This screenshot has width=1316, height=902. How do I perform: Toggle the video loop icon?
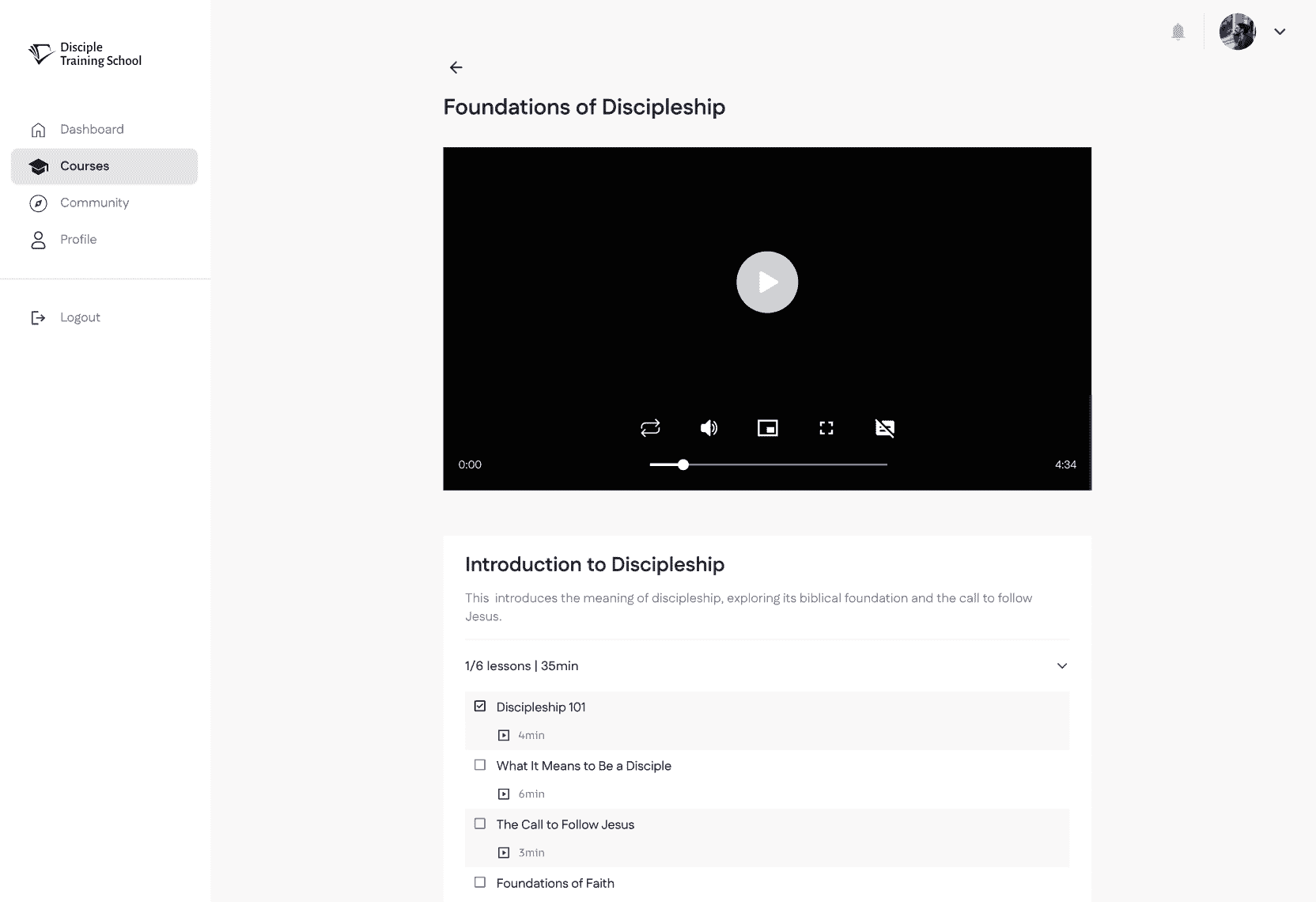pos(650,428)
